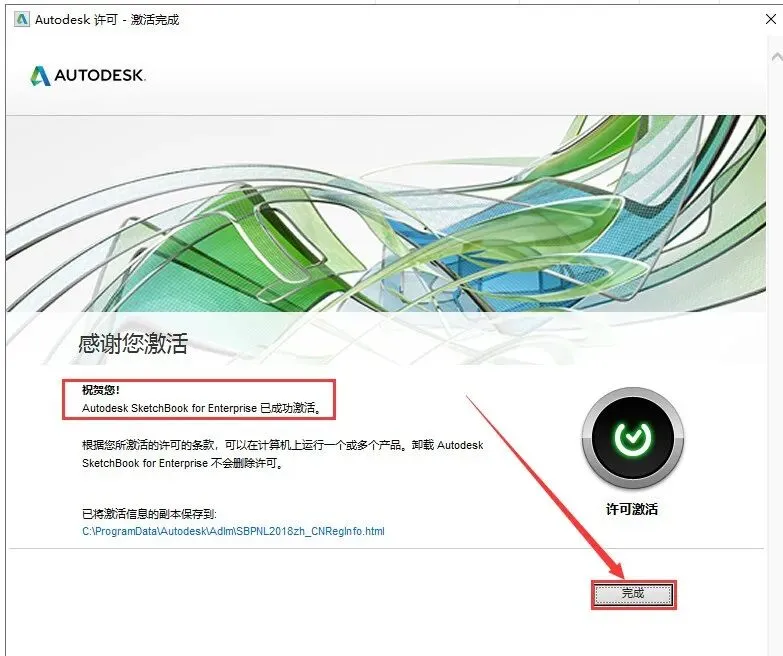Click the 许可激活 label under the icon
Viewport: 783px width, 656px height.
632,509
